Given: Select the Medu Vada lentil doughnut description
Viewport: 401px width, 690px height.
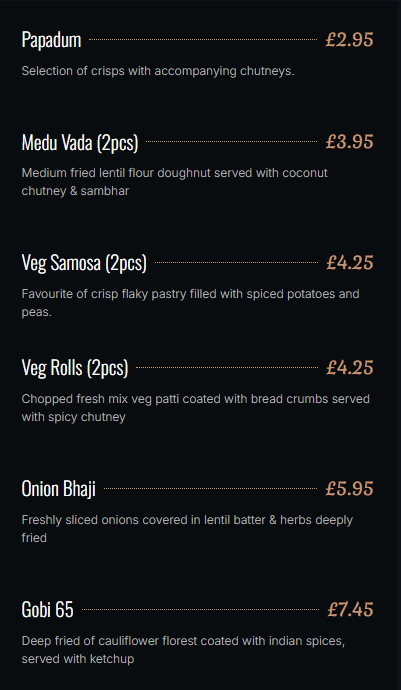Looking at the screenshot, I should [x=175, y=182].
